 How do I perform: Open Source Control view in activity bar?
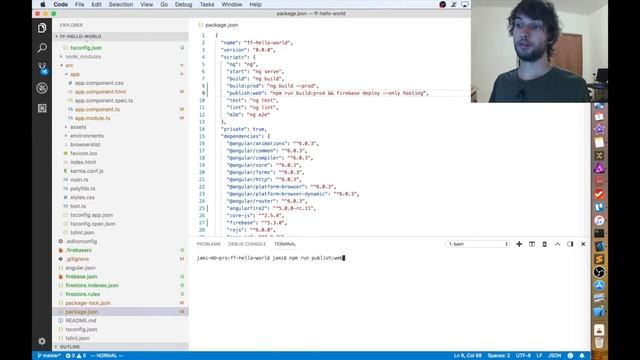pyautogui.click(x=42, y=68)
